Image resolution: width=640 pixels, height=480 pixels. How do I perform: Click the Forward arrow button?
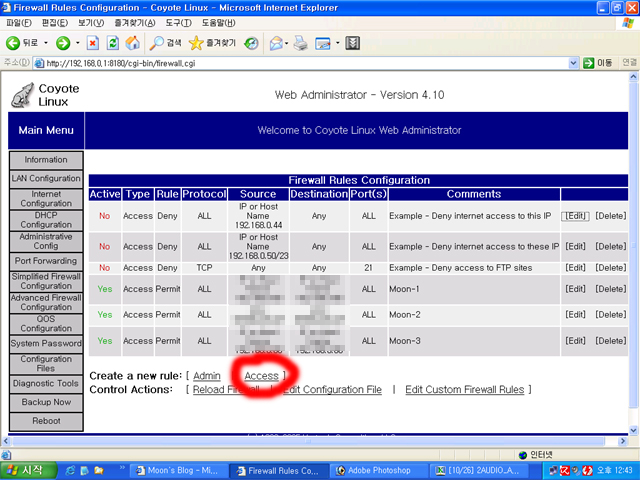pyautogui.click(x=63, y=43)
